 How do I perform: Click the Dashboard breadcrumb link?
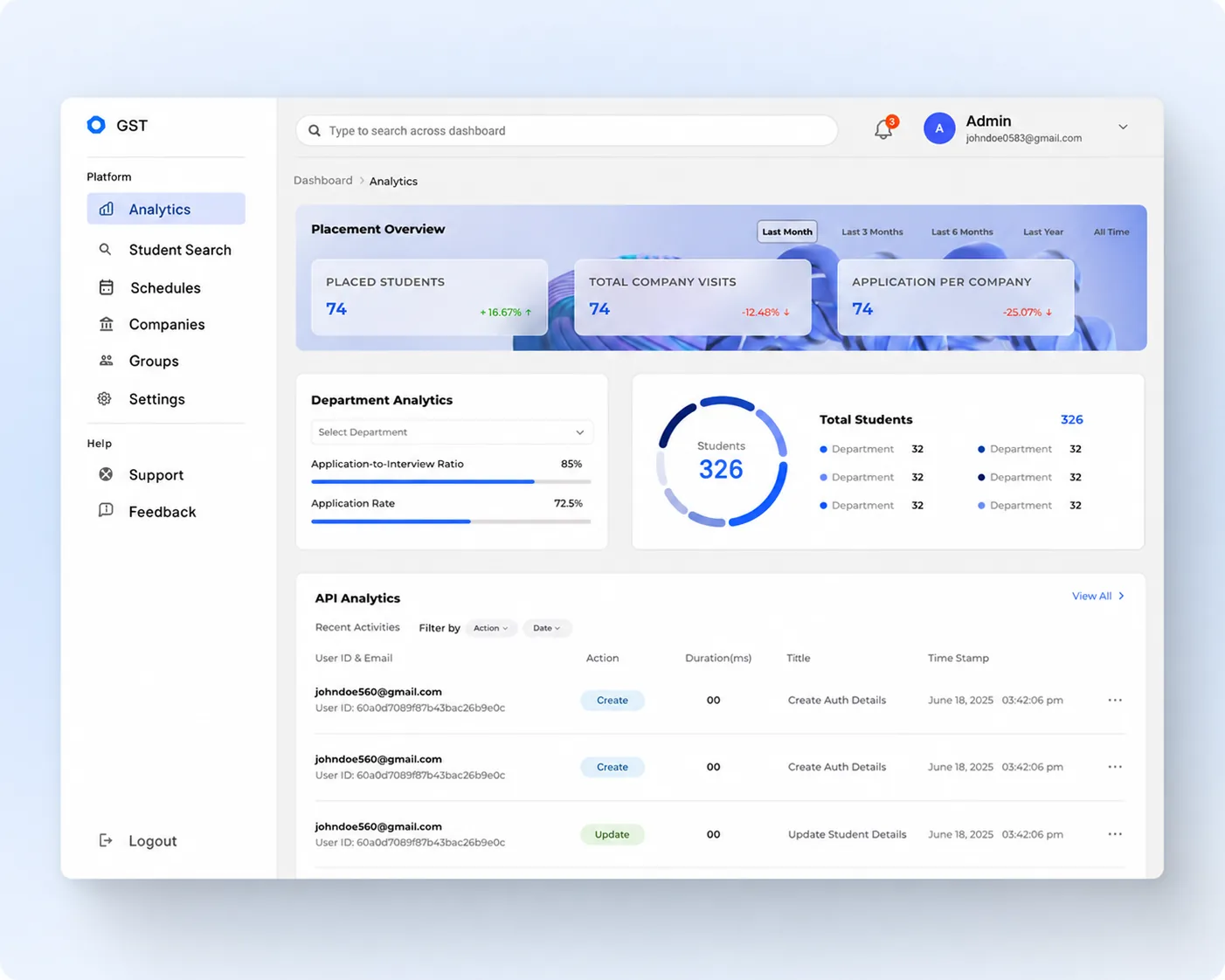pos(323,181)
